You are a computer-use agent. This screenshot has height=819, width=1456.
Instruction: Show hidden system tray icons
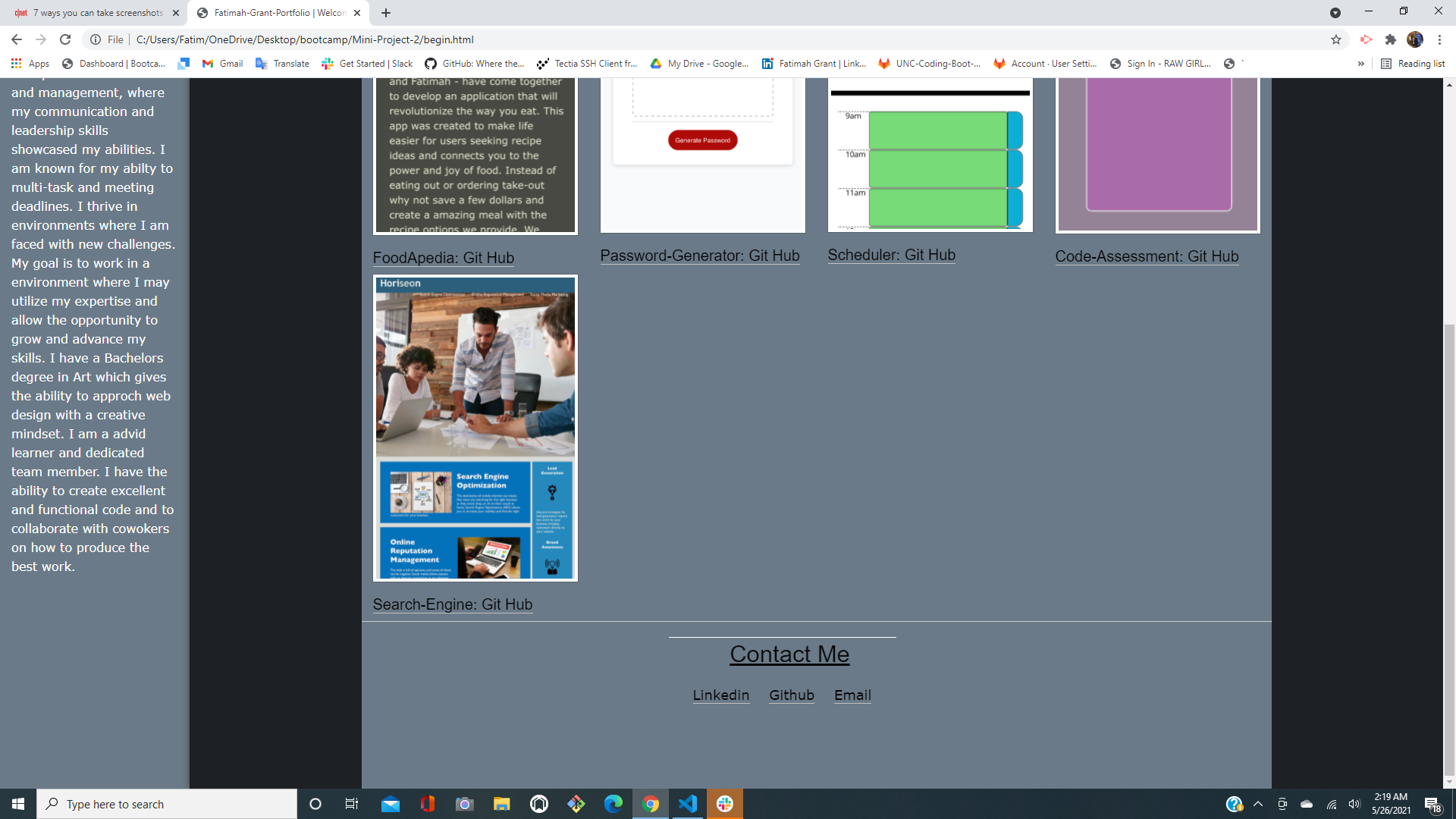pyautogui.click(x=1258, y=804)
